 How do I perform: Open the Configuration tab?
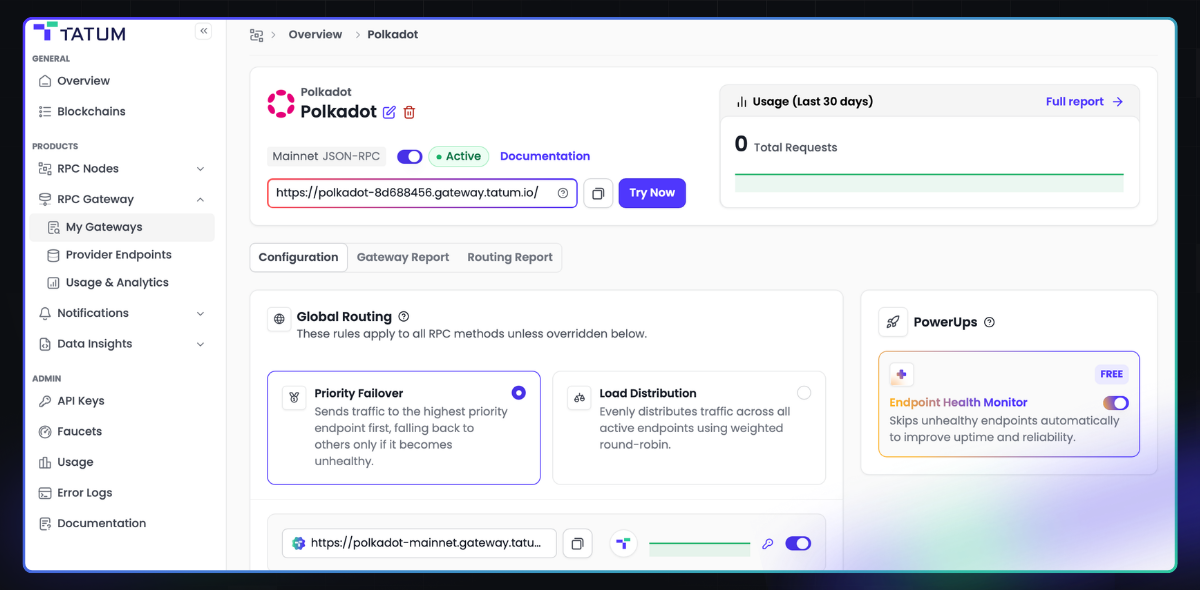(298, 257)
